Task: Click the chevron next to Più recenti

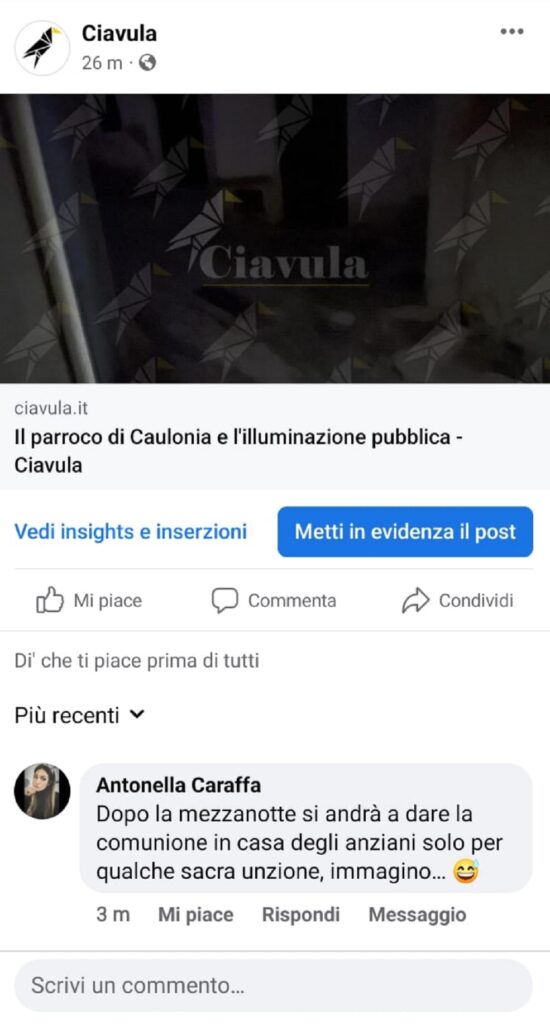Action: [137, 714]
